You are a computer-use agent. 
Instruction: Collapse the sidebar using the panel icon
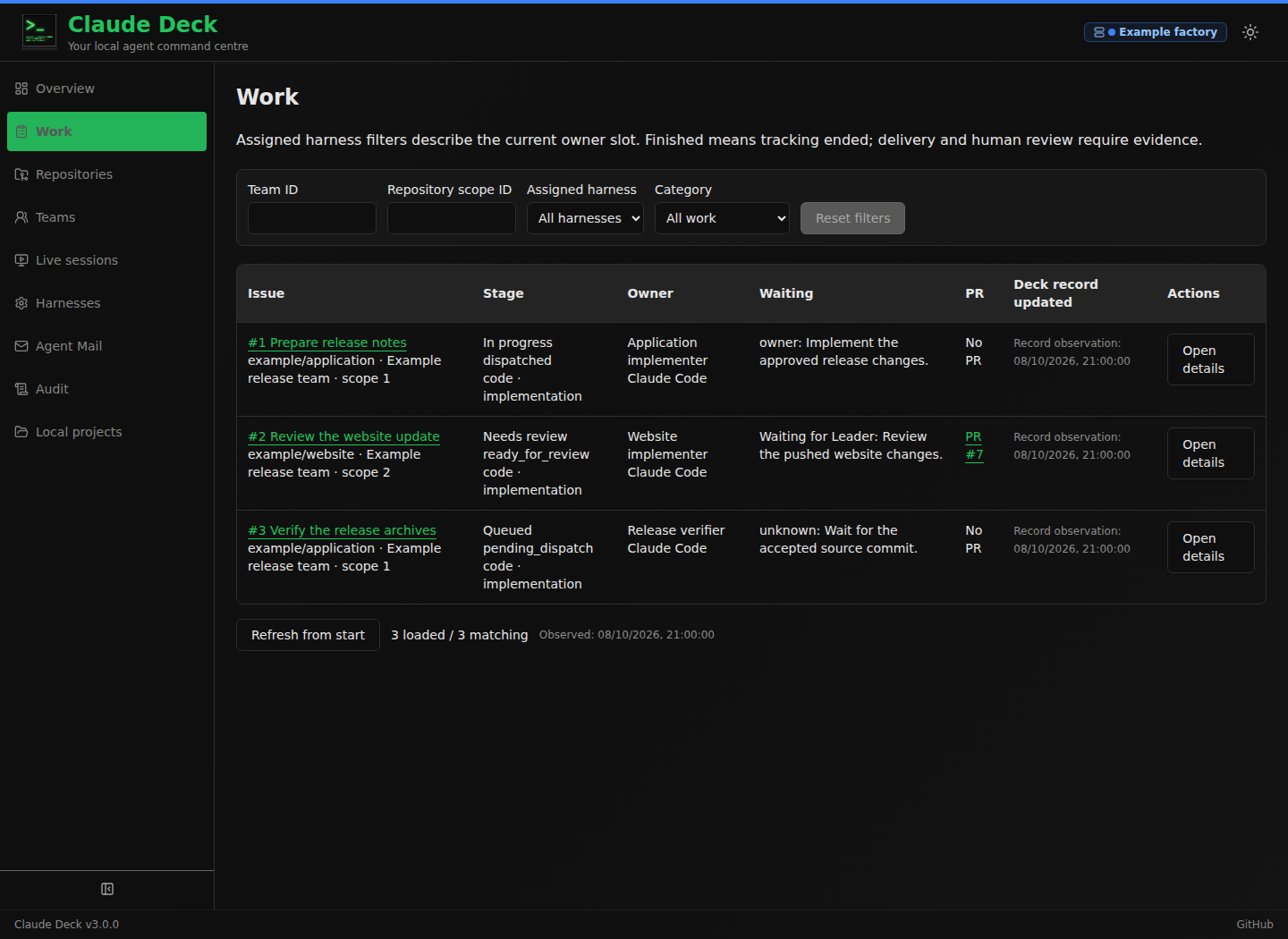[x=107, y=889]
